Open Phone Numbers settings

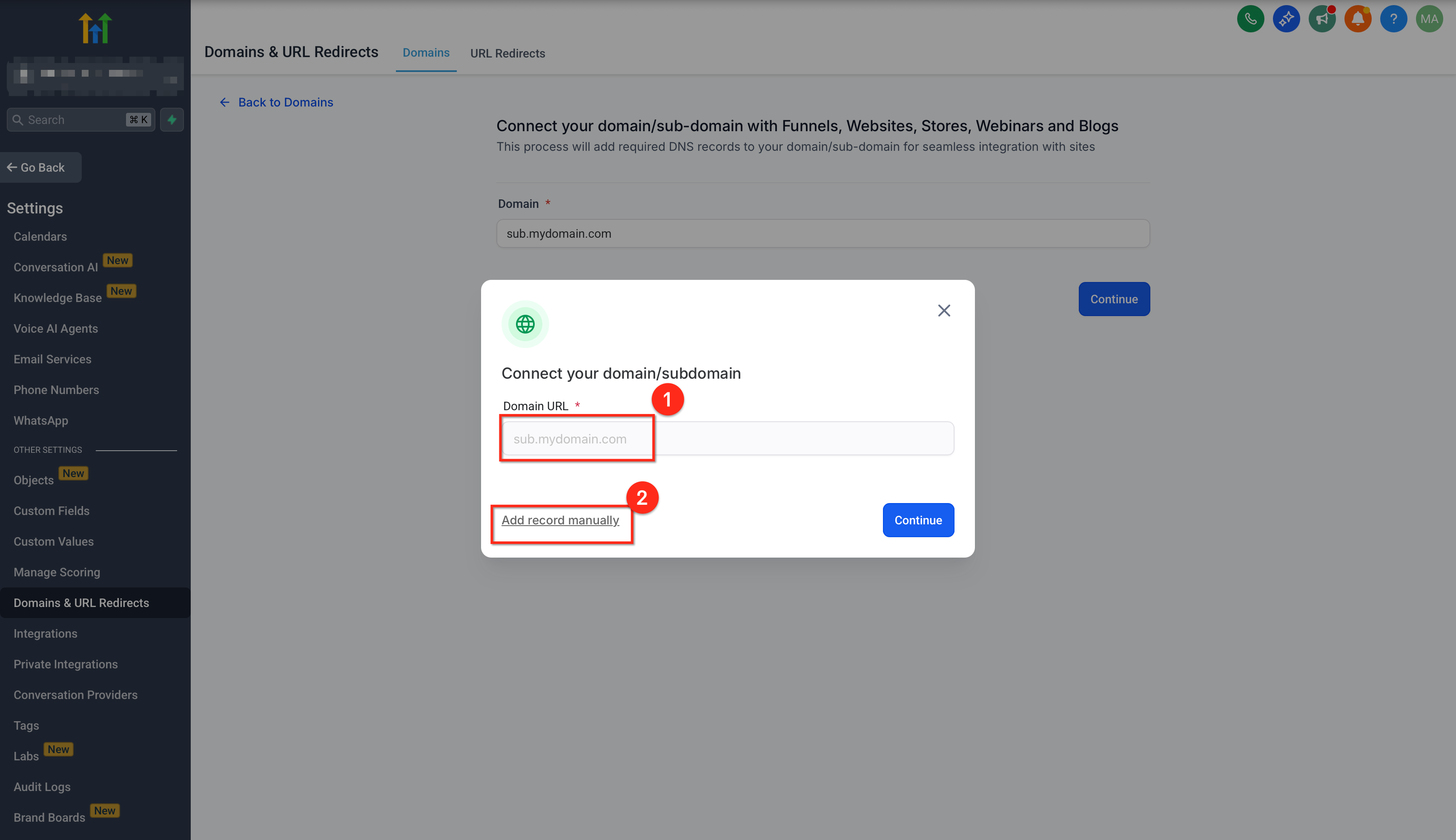(56, 389)
